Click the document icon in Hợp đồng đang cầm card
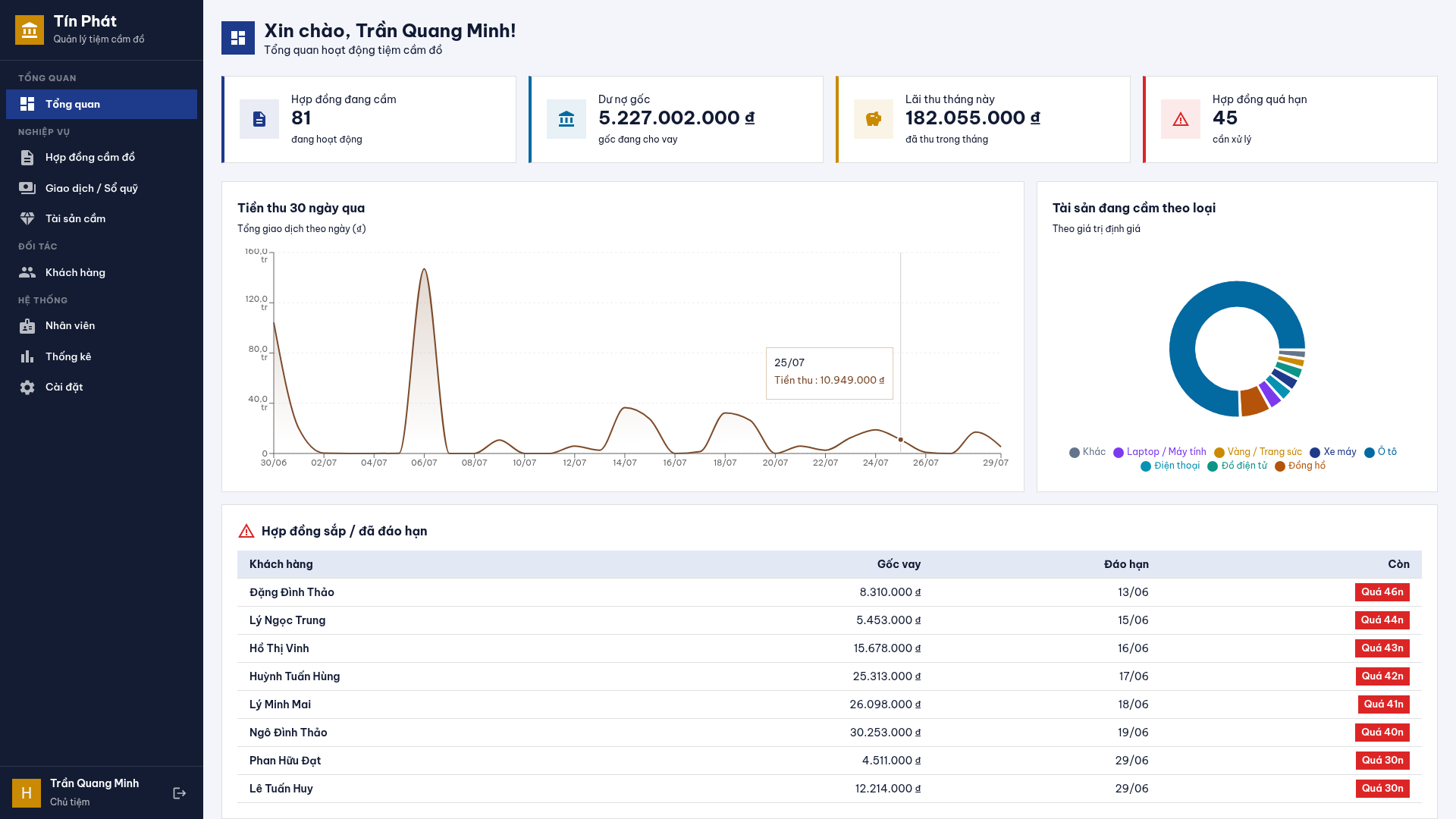1456x819 pixels. pos(259,119)
